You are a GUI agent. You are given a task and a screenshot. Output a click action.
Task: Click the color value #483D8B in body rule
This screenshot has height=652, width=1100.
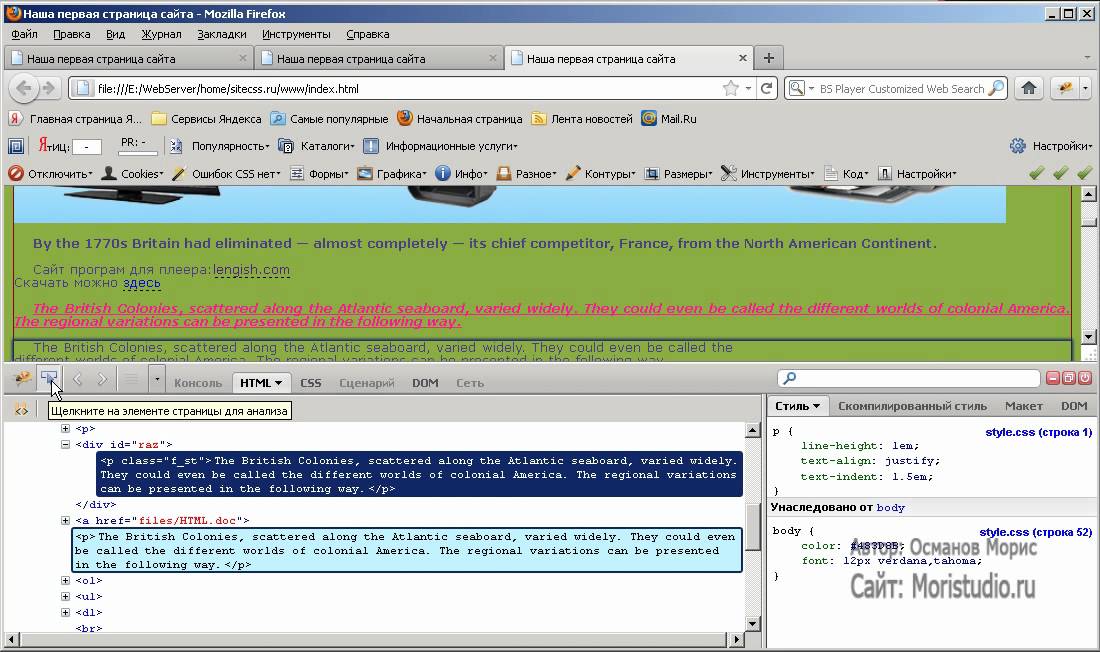click(x=875, y=545)
